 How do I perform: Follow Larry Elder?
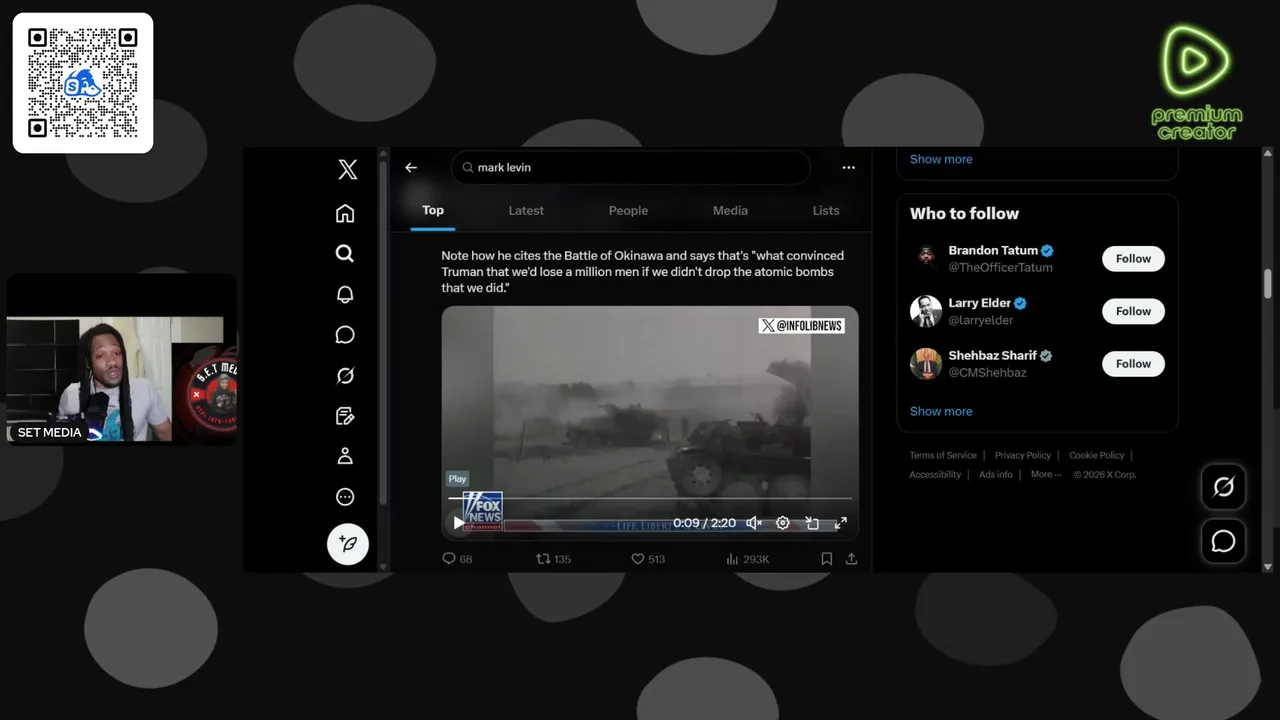pos(1133,311)
